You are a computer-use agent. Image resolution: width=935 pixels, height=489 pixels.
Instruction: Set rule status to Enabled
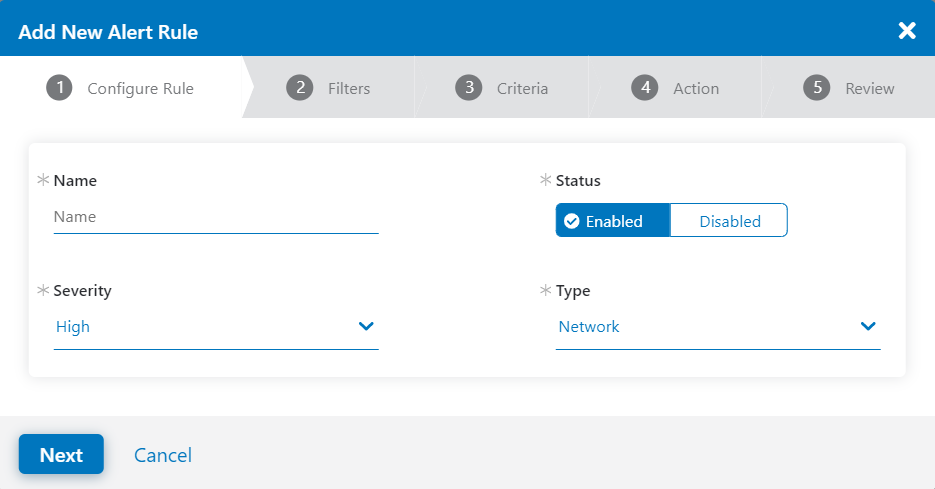(613, 221)
